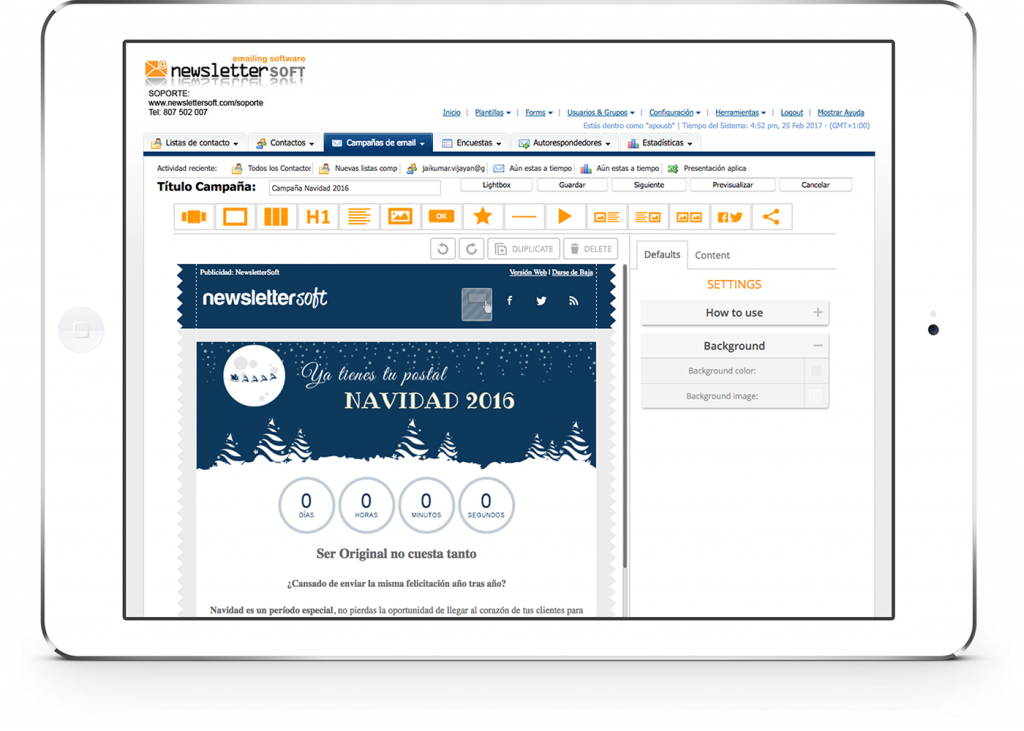Open recent item jaikumar.vijayan@g
The width and height of the screenshot is (1024, 731).
pos(446,169)
